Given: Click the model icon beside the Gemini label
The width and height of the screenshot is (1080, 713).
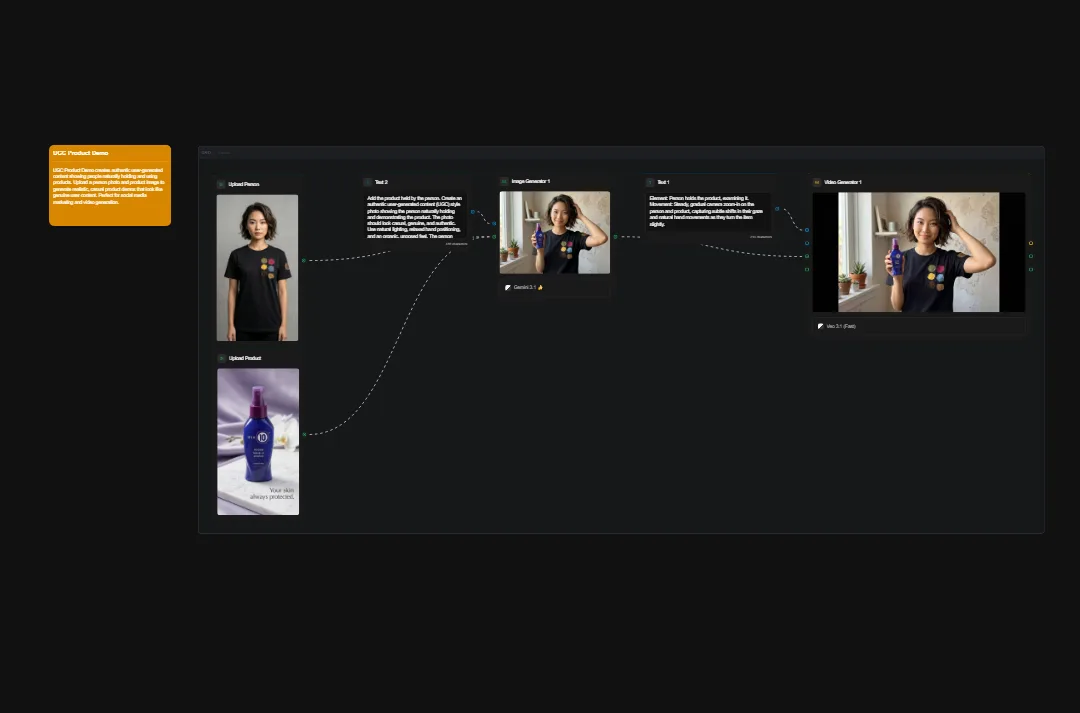Looking at the screenshot, I should 507,287.
